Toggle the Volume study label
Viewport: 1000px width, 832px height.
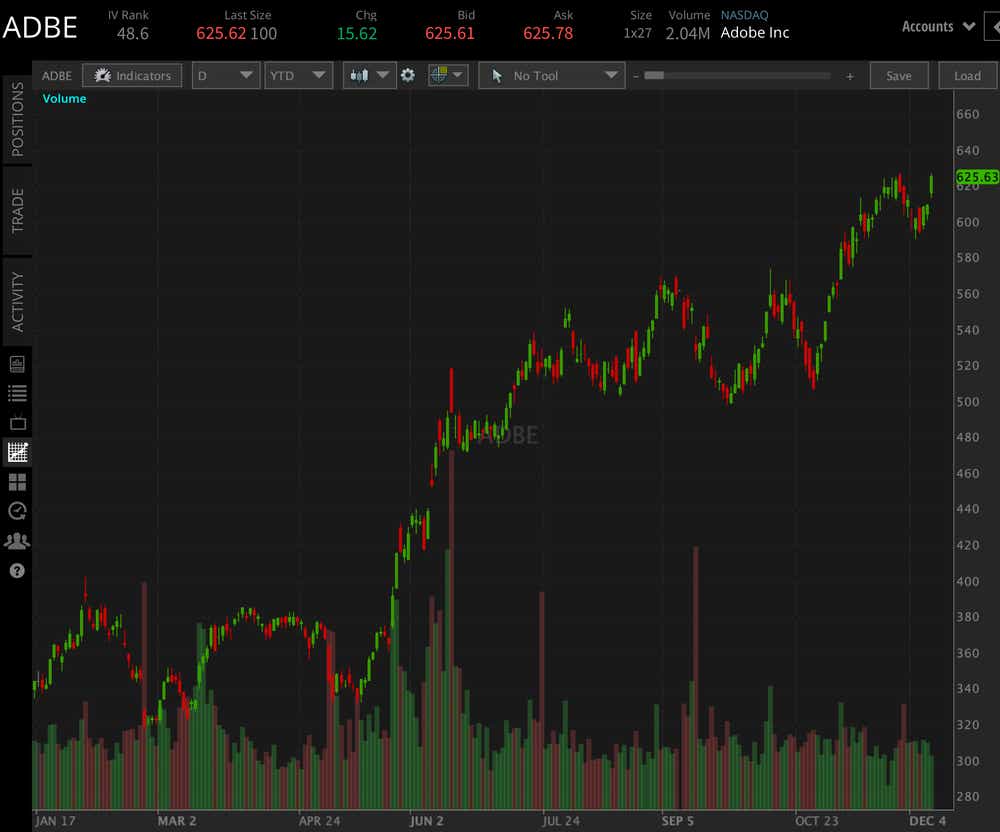tap(64, 98)
